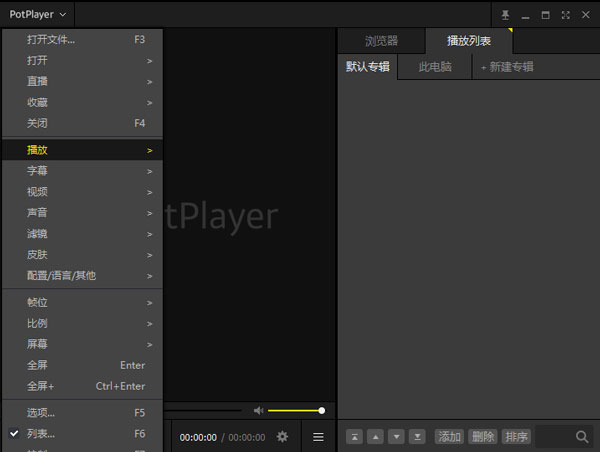Toggle the playlist panel hamburger icon
This screenshot has height=452, width=600.
coord(318,437)
